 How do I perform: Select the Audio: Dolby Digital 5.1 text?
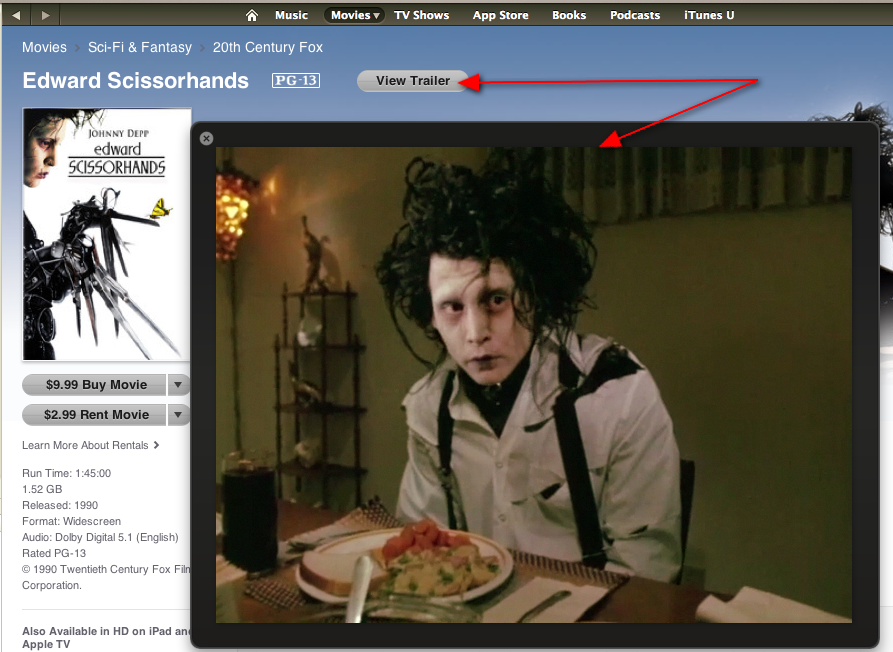[x=100, y=537]
